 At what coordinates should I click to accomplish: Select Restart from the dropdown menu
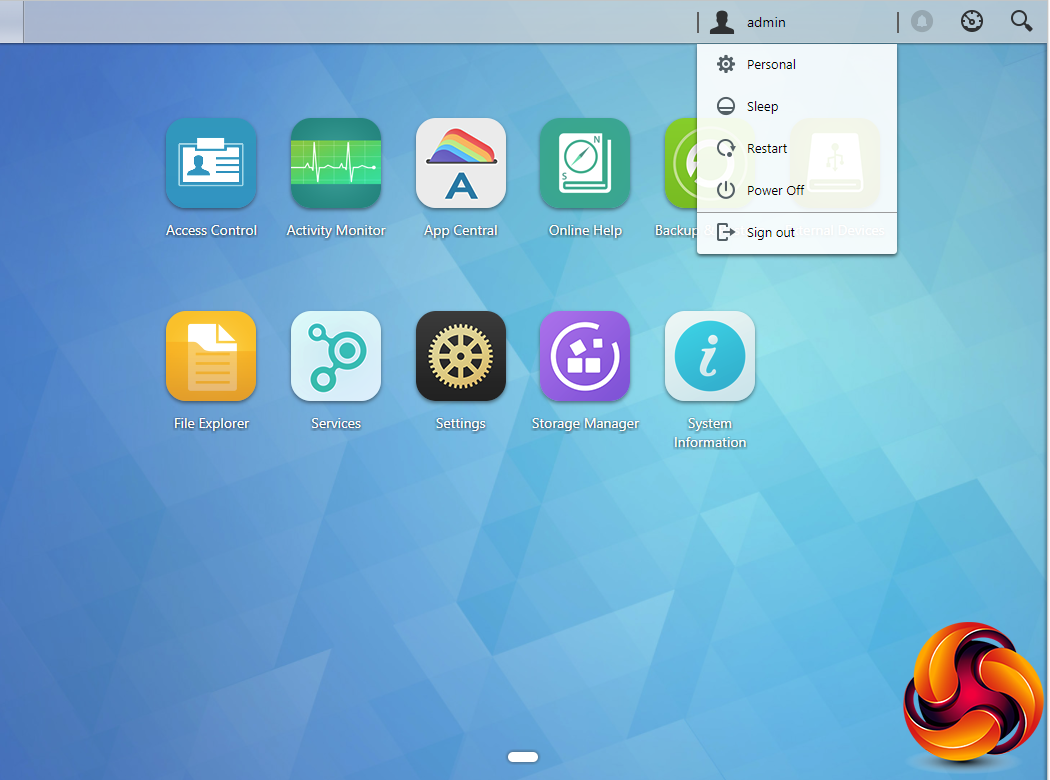(x=797, y=148)
